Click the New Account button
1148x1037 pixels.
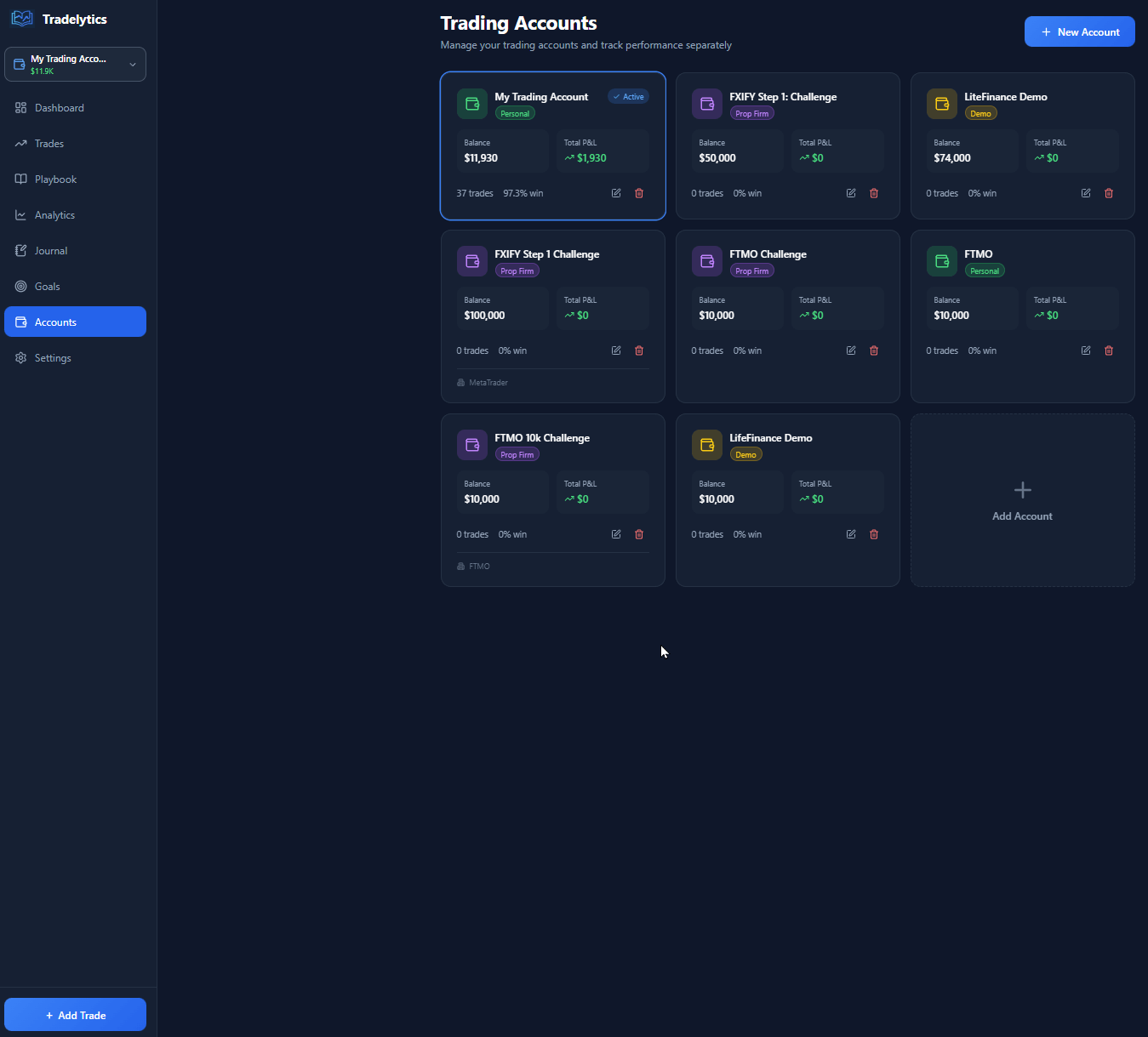pyautogui.click(x=1079, y=31)
